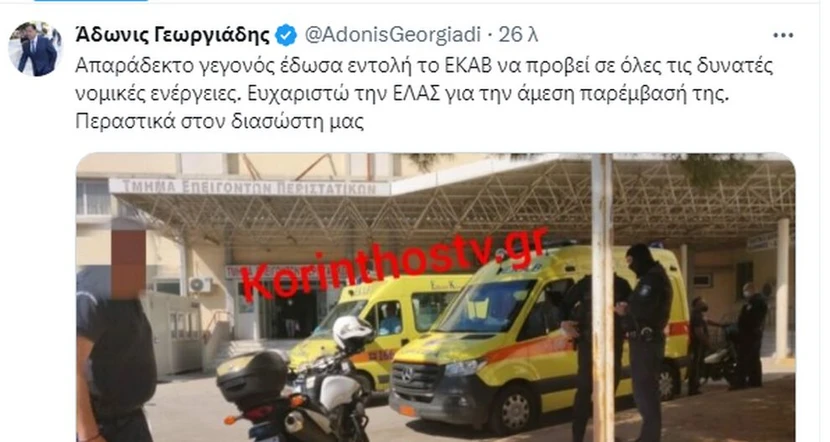Open the tweet's three-dot more options menu

783,35
